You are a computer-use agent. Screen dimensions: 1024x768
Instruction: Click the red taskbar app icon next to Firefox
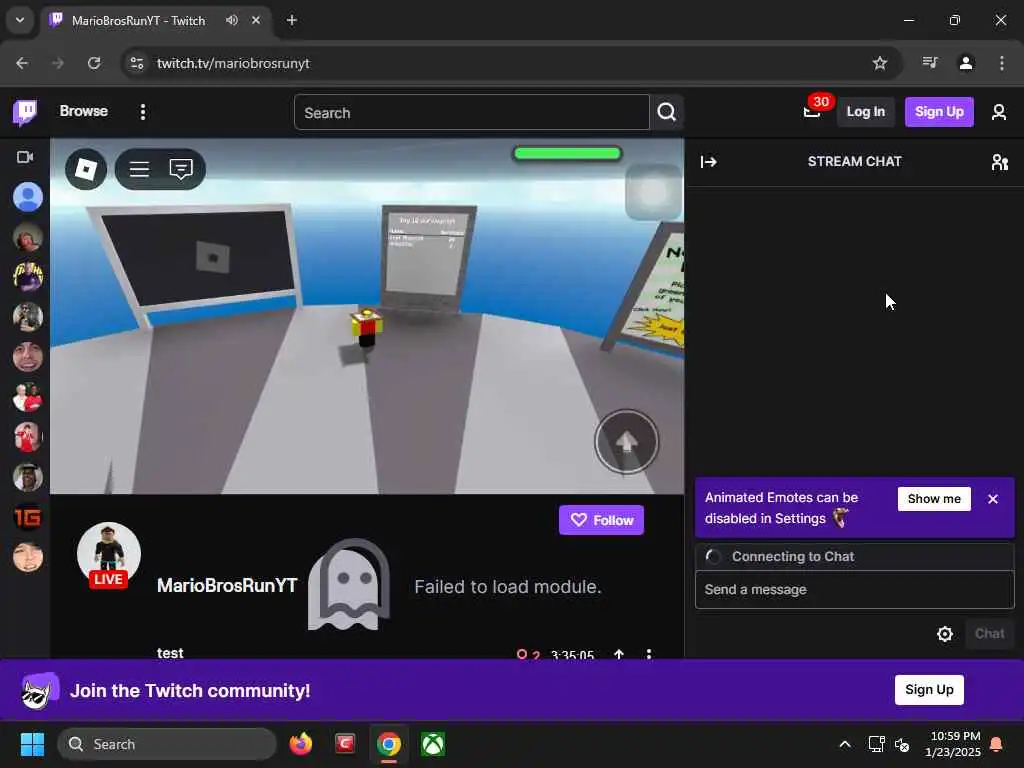point(345,744)
